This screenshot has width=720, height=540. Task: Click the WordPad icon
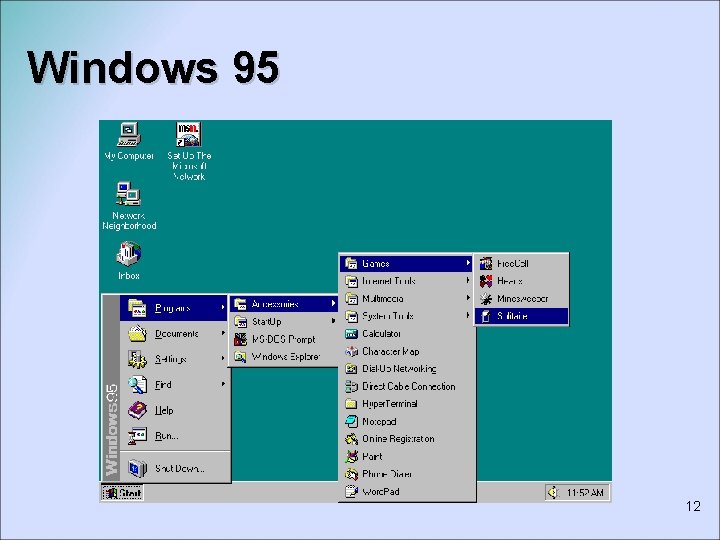351,492
